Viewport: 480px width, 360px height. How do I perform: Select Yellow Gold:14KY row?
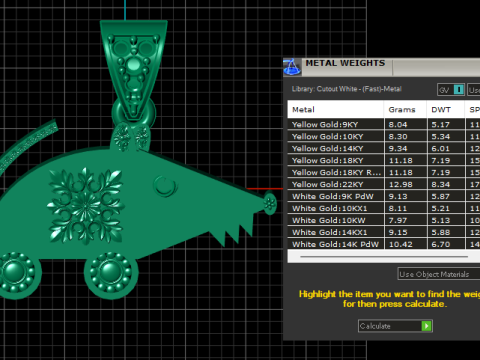click(x=384, y=148)
